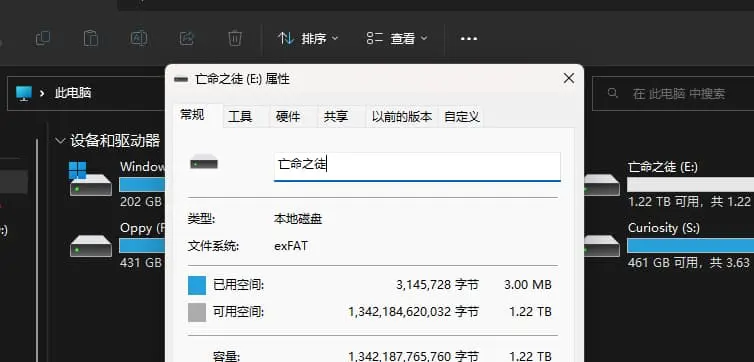Click the drive icon in properties dialog
This screenshot has height=362, width=754.
pyautogui.click(x=204, y=163)
